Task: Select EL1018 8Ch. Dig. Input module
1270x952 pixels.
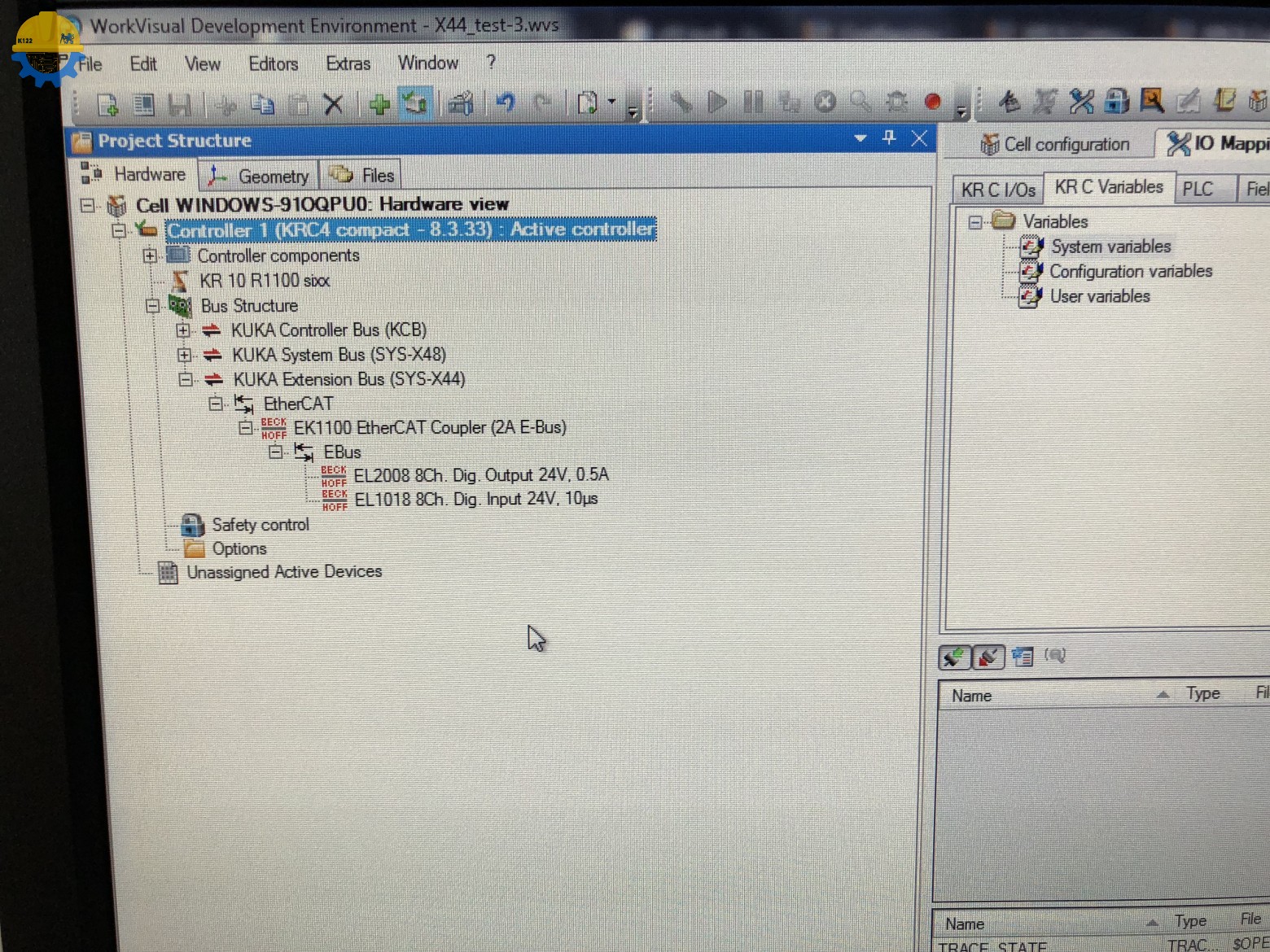Action: click(x=476, y=499)
